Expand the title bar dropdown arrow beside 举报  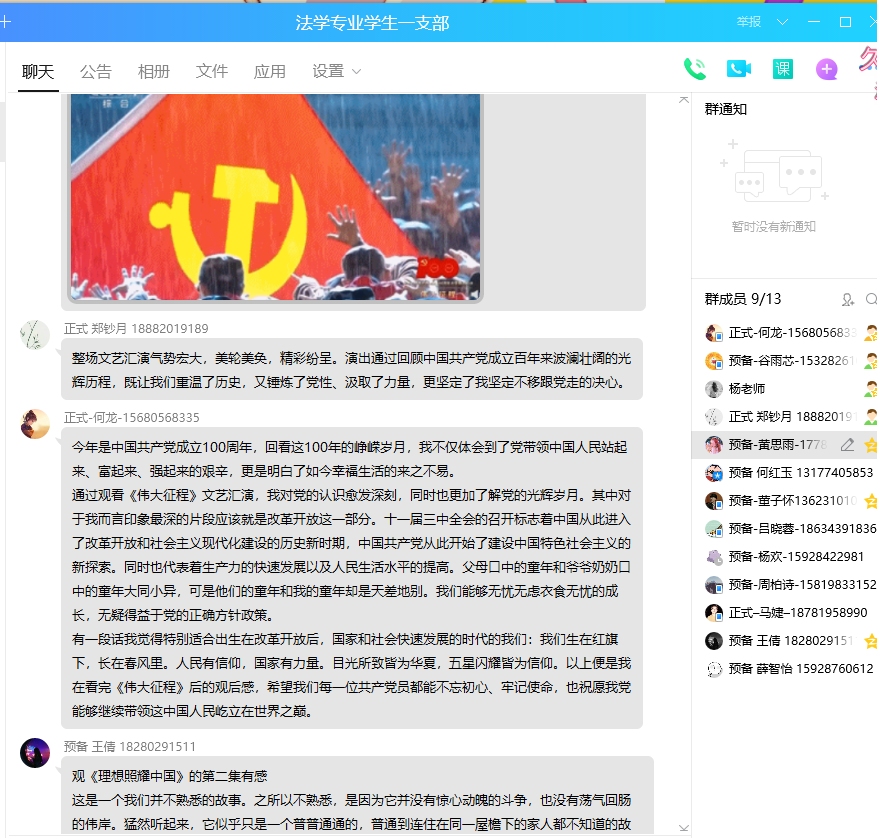(782, 22)
